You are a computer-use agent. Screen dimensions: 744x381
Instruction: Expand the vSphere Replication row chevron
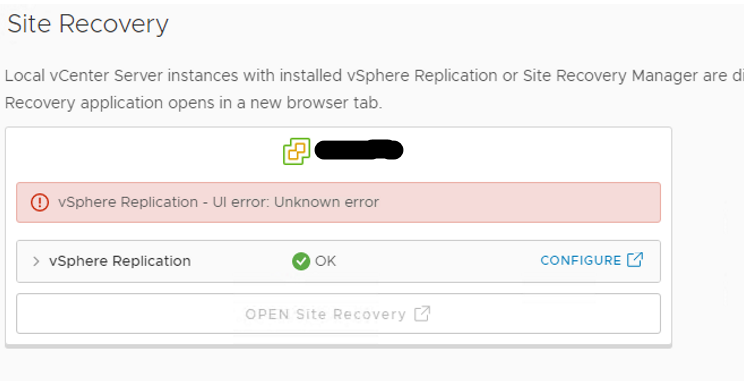click(36, 261)
